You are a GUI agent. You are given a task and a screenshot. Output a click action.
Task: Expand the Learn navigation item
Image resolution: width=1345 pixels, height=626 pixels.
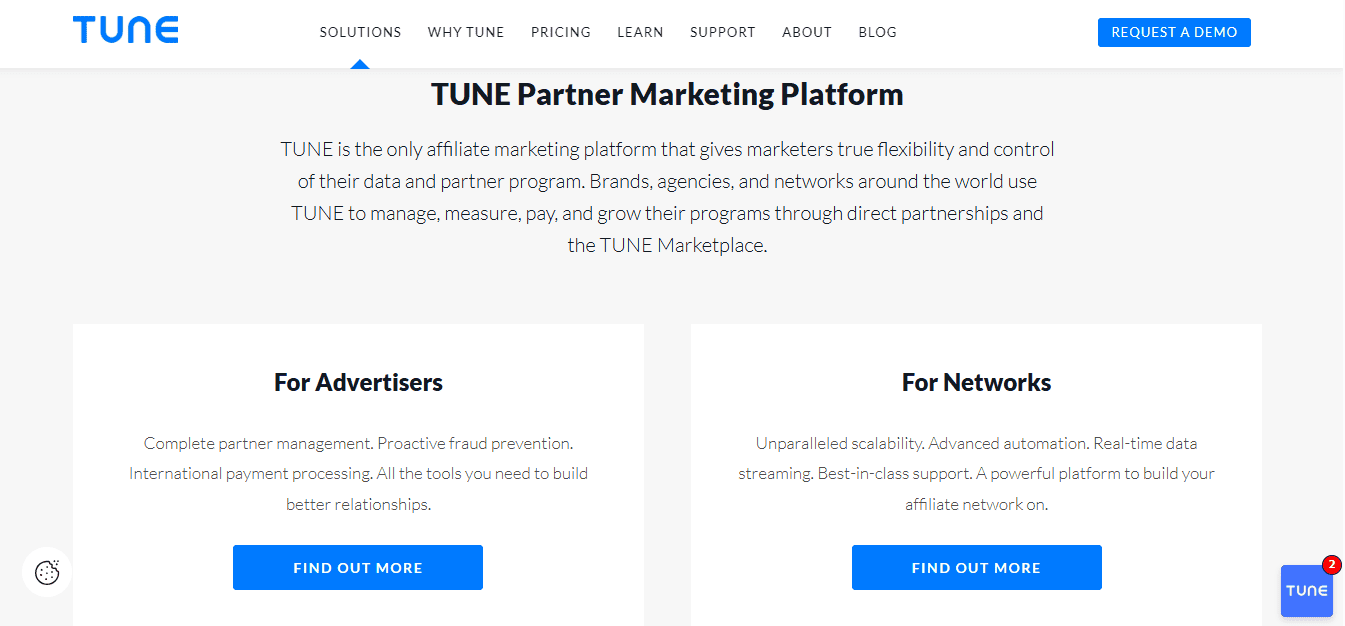click(640, 32)
